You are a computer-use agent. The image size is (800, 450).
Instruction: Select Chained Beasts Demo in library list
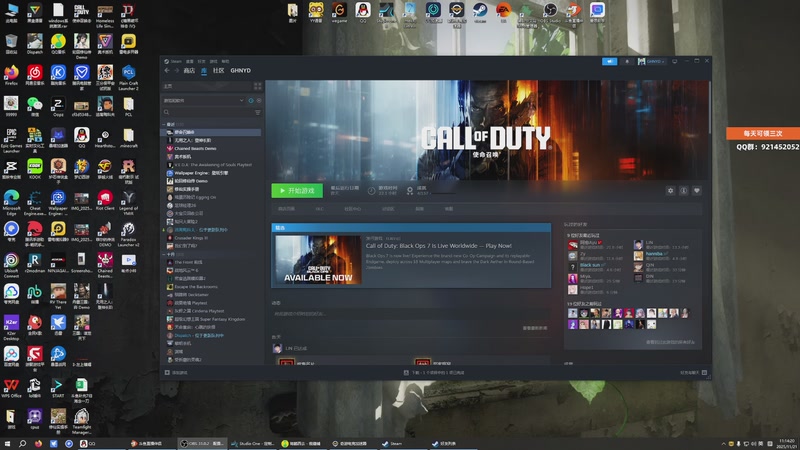[195, 148]
